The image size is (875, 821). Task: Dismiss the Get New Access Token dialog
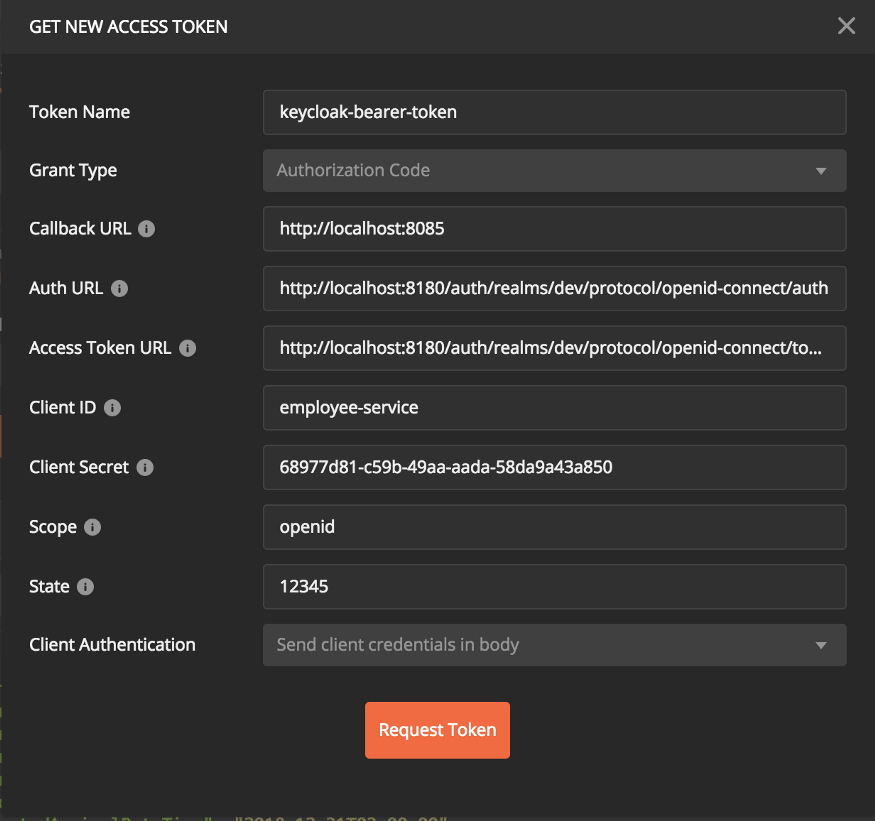pyautogui.click(x=846, y=26)
